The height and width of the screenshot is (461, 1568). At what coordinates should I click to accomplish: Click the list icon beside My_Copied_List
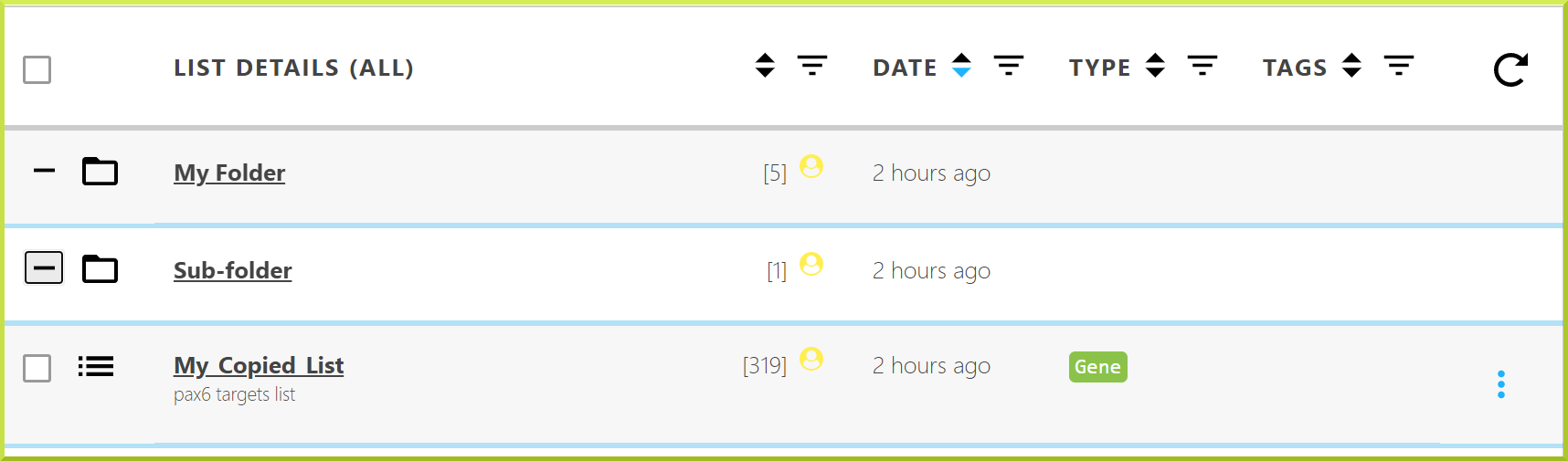[x=96, y=366]
